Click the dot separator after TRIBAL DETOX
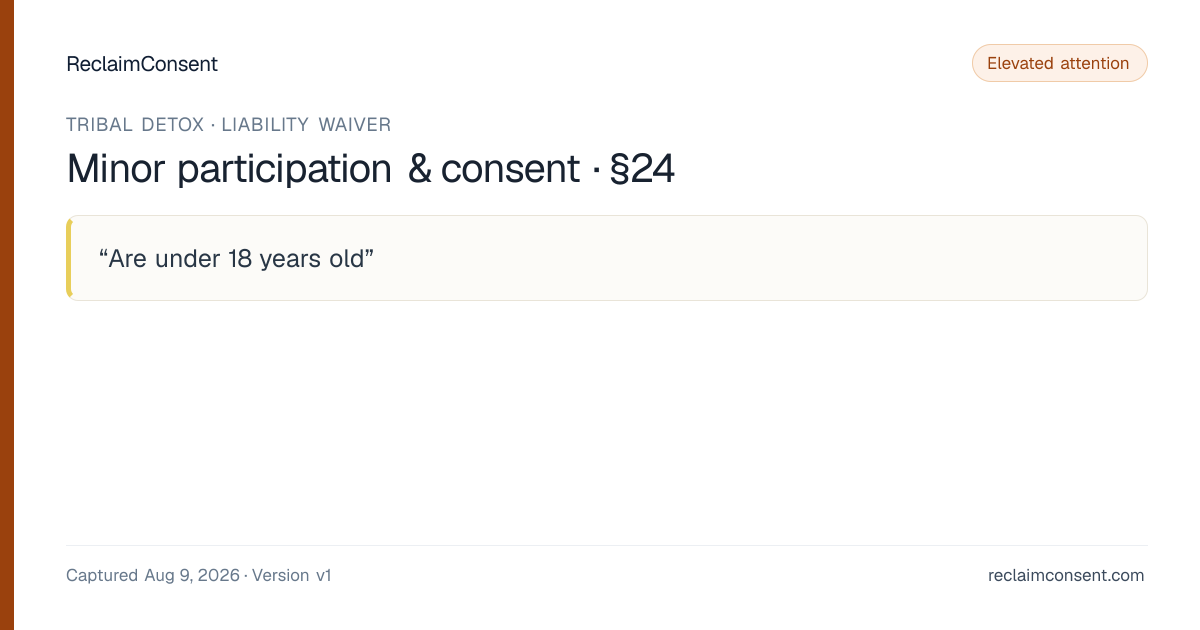The width and height of the screenshot is (1200, 630). pyautogui.click(x=213, y=125)
